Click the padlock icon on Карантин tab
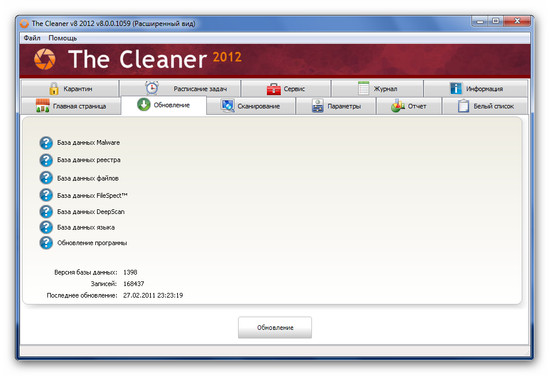 pos(54,88)
